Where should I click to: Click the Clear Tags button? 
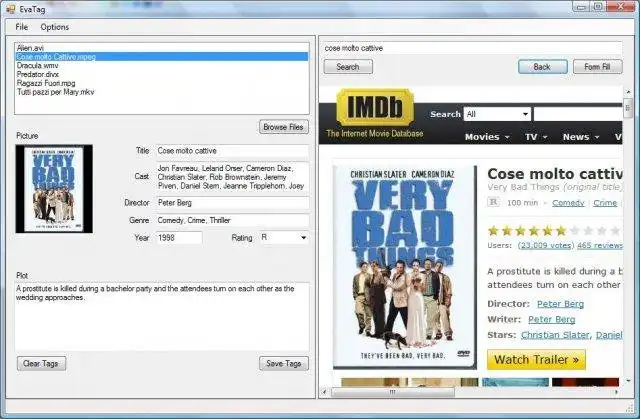[x=41, y=363]
